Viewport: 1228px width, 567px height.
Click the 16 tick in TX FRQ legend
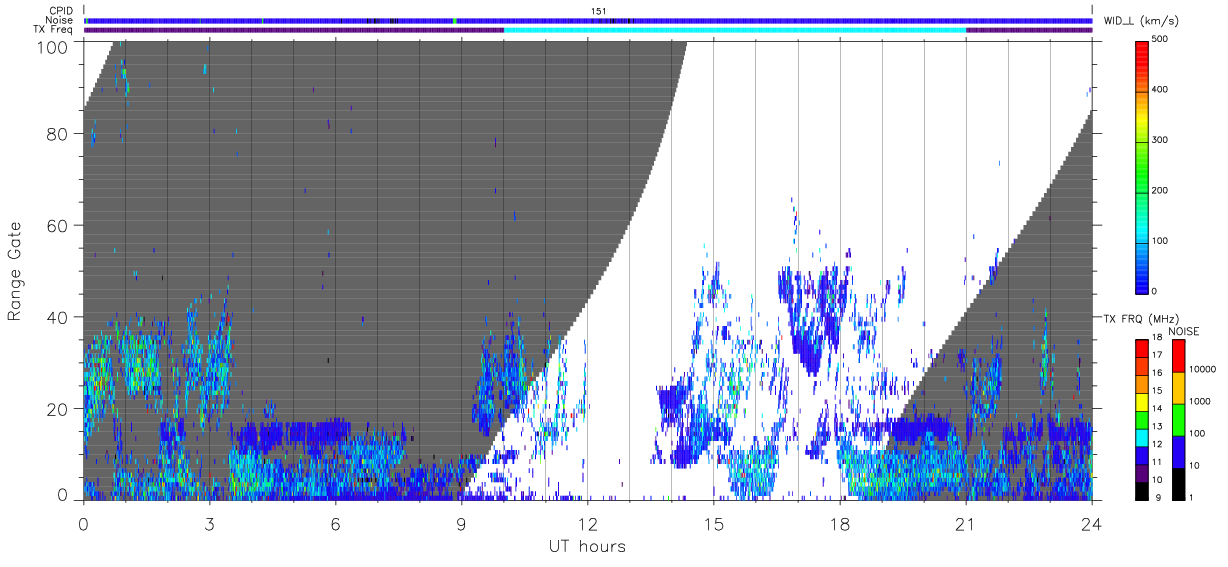(x=1157, y=373)
